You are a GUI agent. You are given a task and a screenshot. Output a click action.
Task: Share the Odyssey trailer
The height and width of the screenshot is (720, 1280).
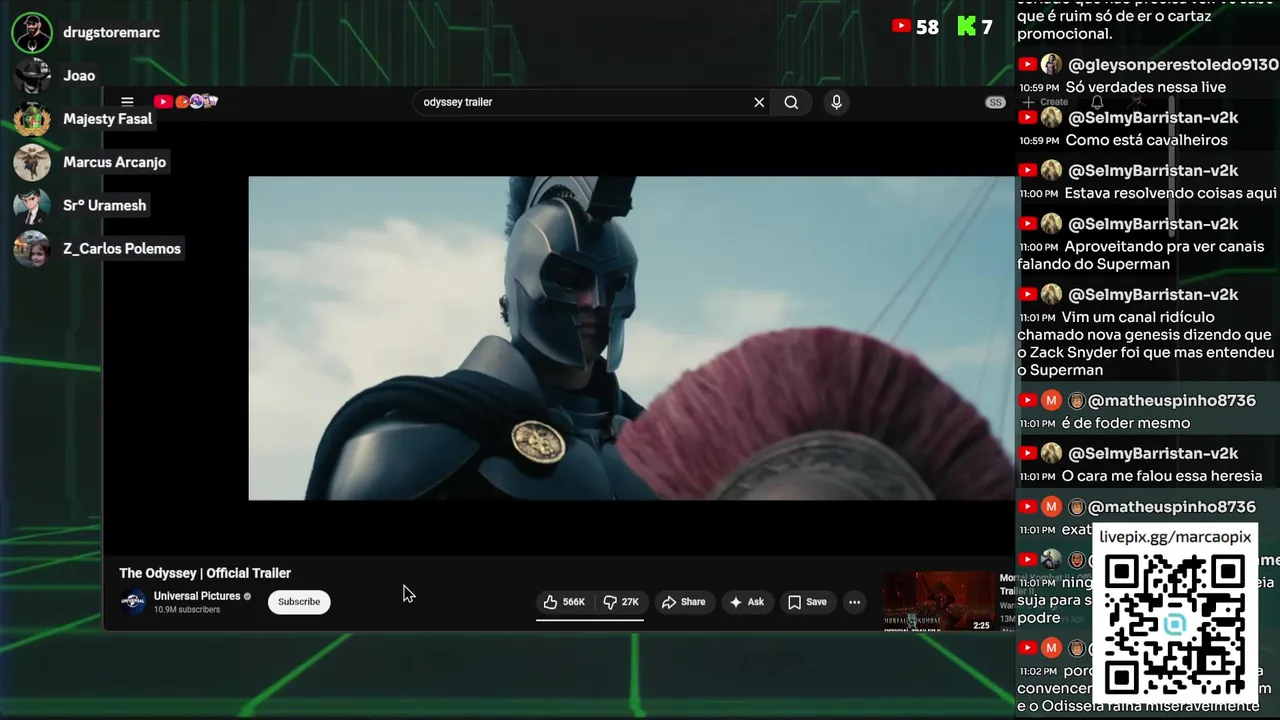click(683, 602)
